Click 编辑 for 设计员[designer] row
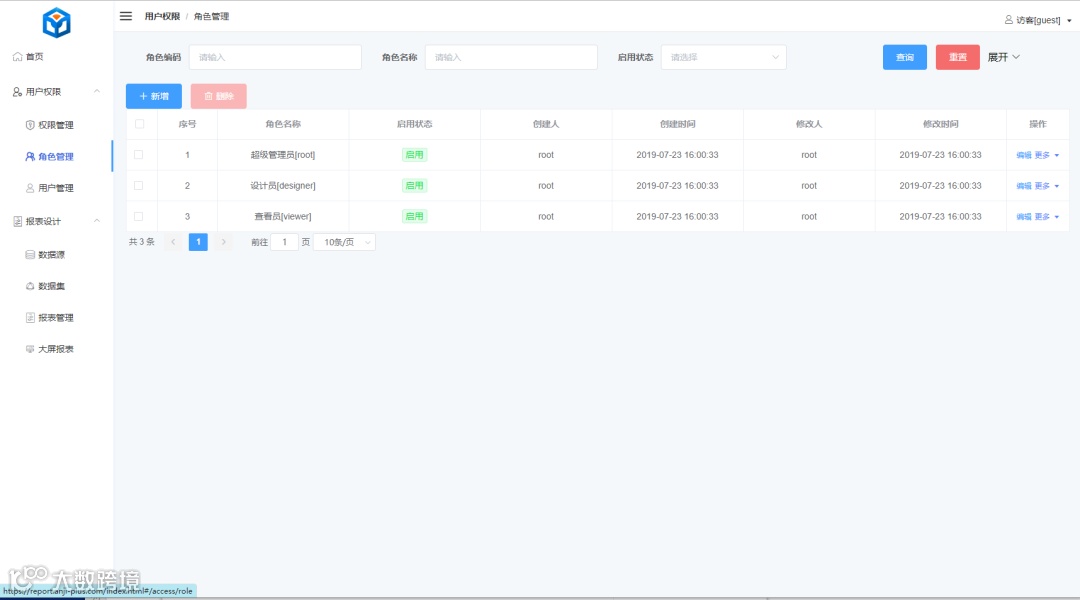This screenshot has height=600, width=1080. [x=1024, y=186]
